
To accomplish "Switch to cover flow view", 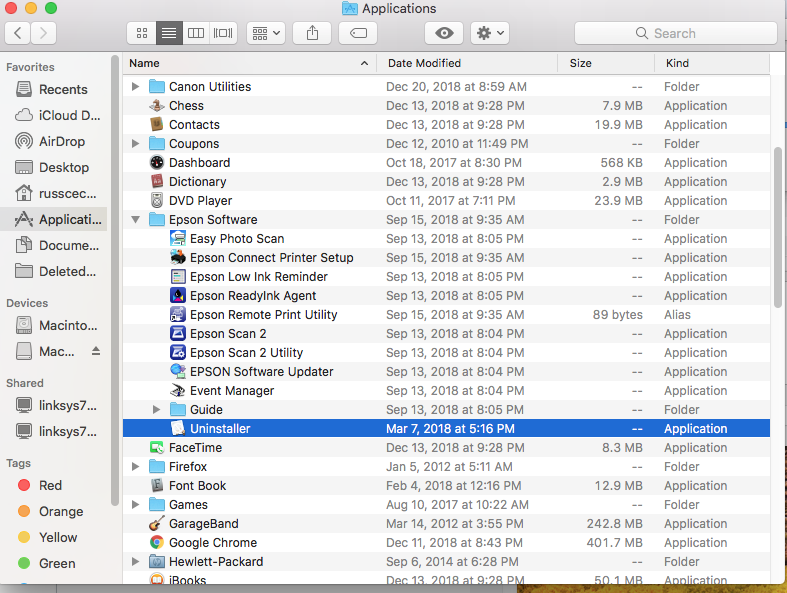I will point(223,33).
